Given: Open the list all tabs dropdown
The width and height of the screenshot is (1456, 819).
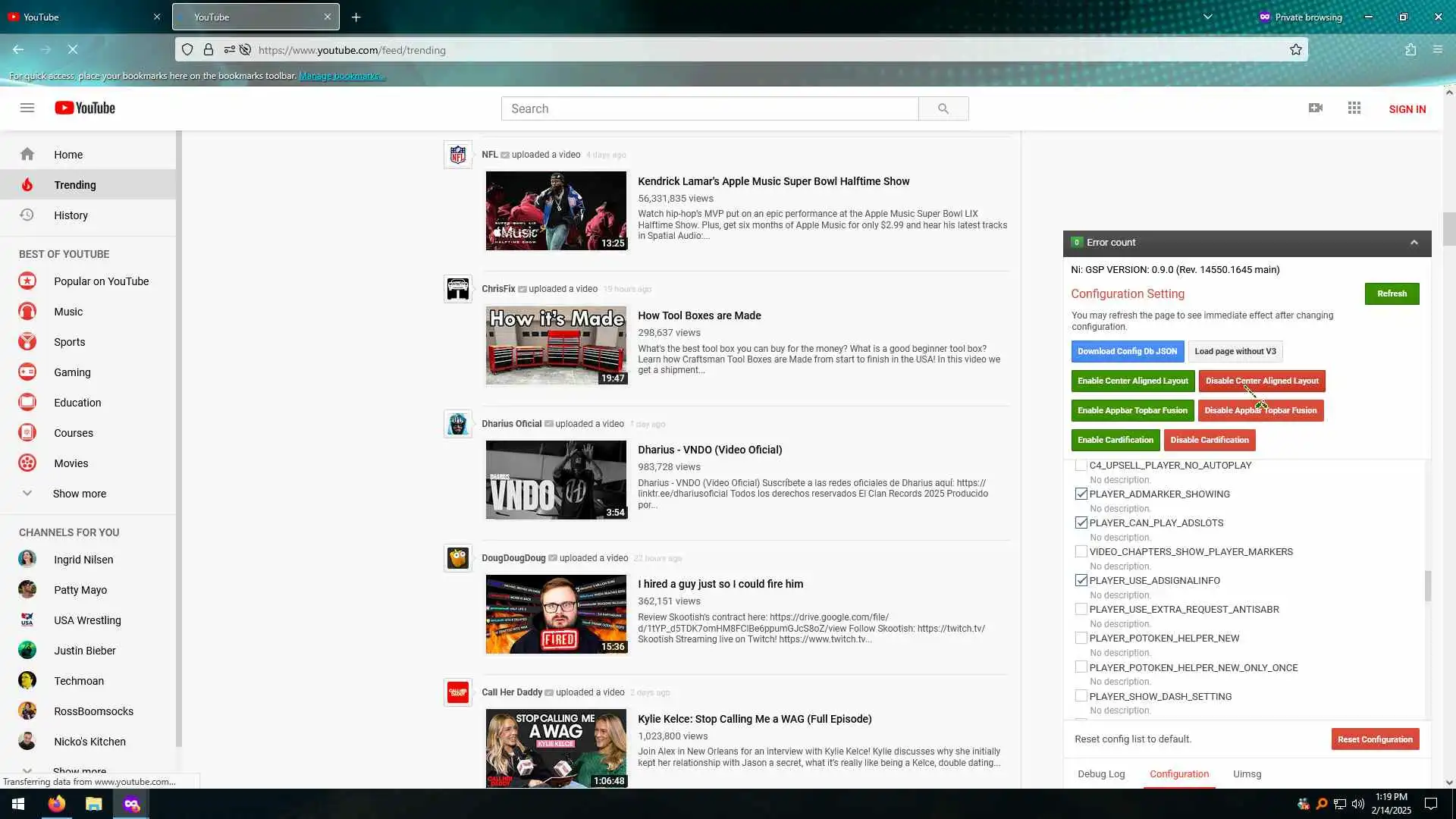Looking at the screenshot, I should pyautogui.click(x=1207, y=17).
